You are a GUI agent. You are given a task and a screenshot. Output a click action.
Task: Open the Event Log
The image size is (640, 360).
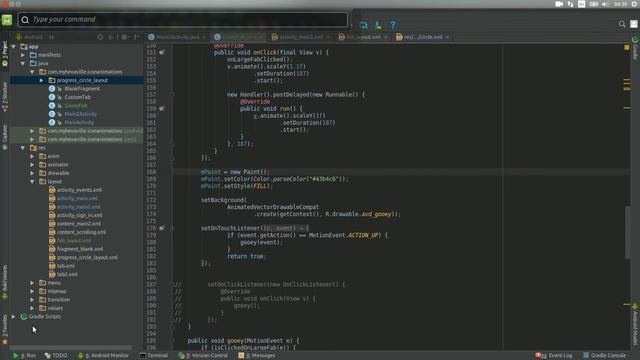click(x=554, y=356)
